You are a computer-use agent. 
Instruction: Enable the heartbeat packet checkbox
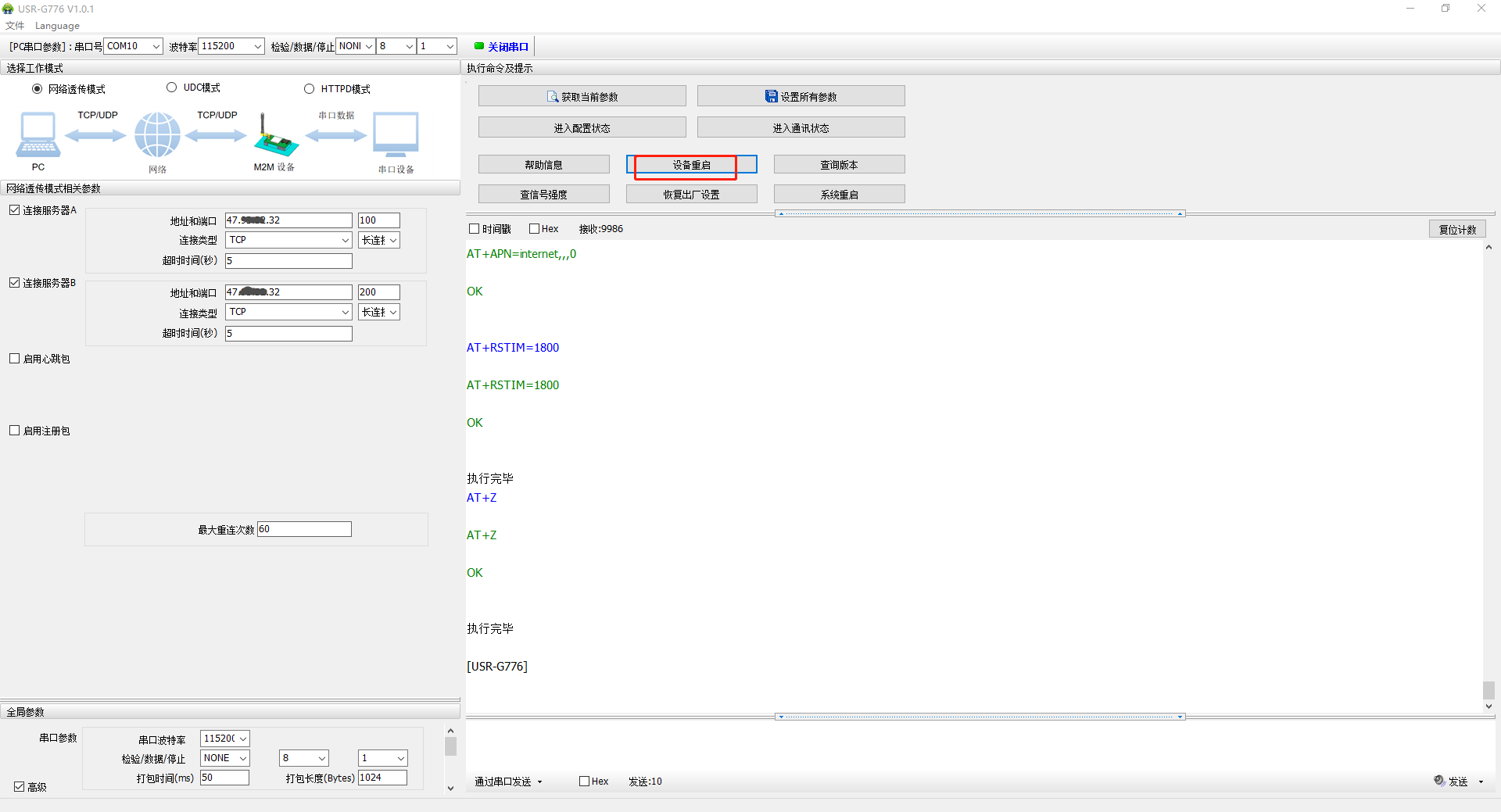15,359
